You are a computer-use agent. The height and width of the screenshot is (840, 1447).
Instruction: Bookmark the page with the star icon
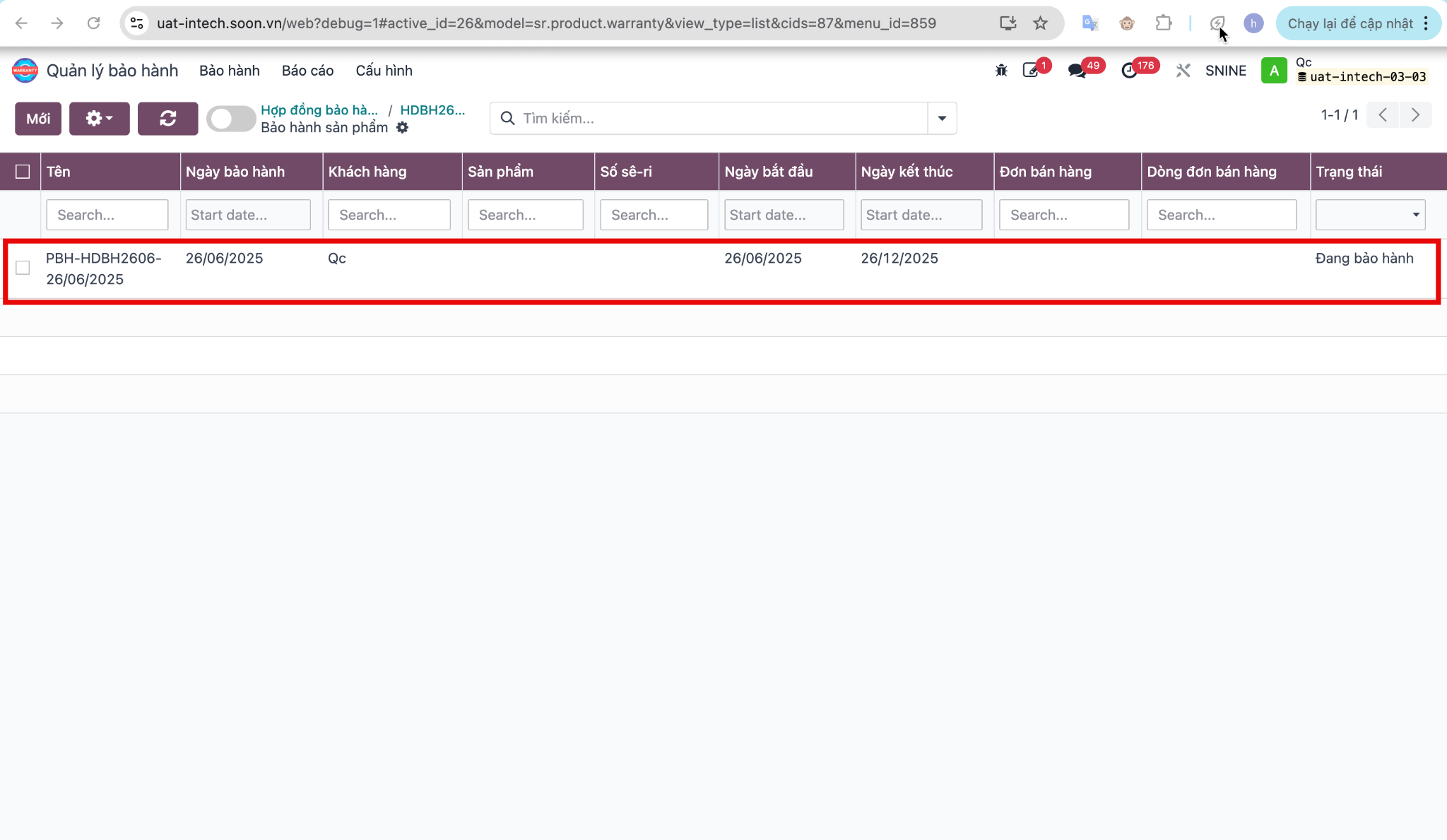pyautogui.click(x=1040, y=23)
